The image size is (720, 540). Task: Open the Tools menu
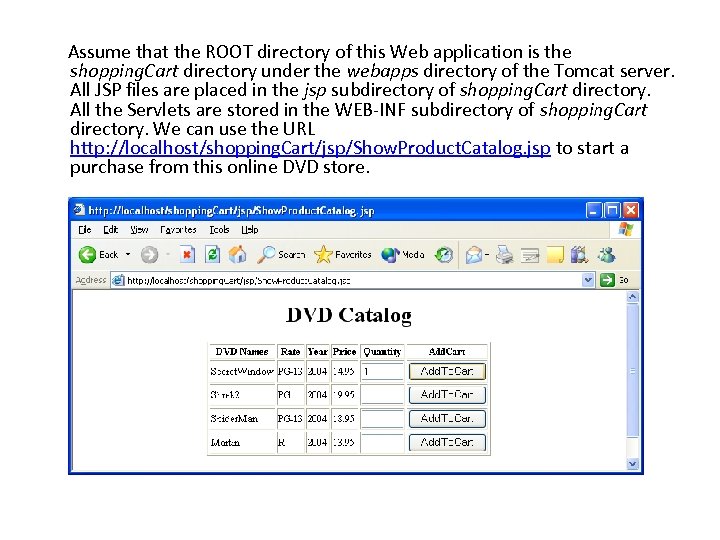pyautogui.click(x=219, y=229)
